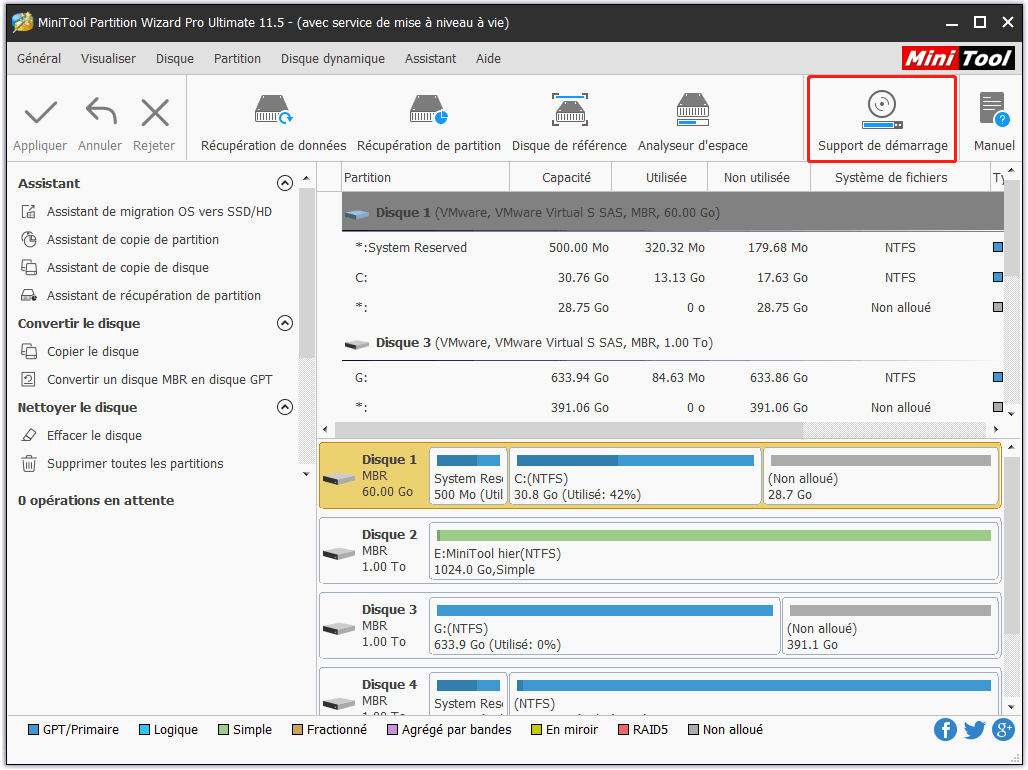
Task: Click the disk map scroll down arrow
Action: tap(1011, 706)
